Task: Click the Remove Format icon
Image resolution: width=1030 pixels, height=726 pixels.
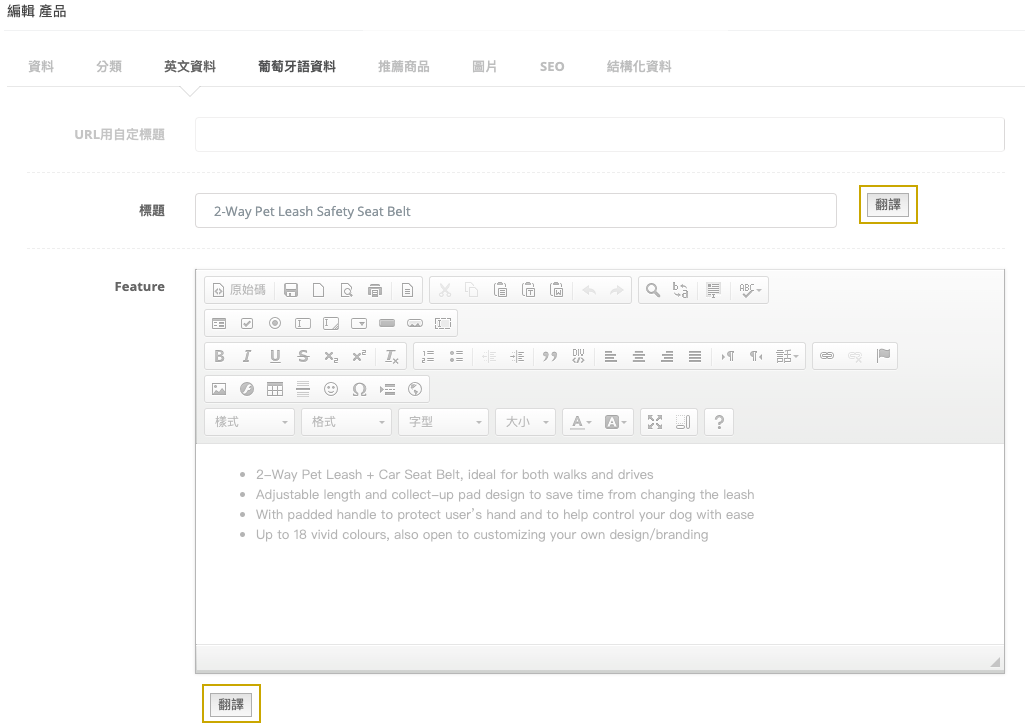Action: click(392, 356)
